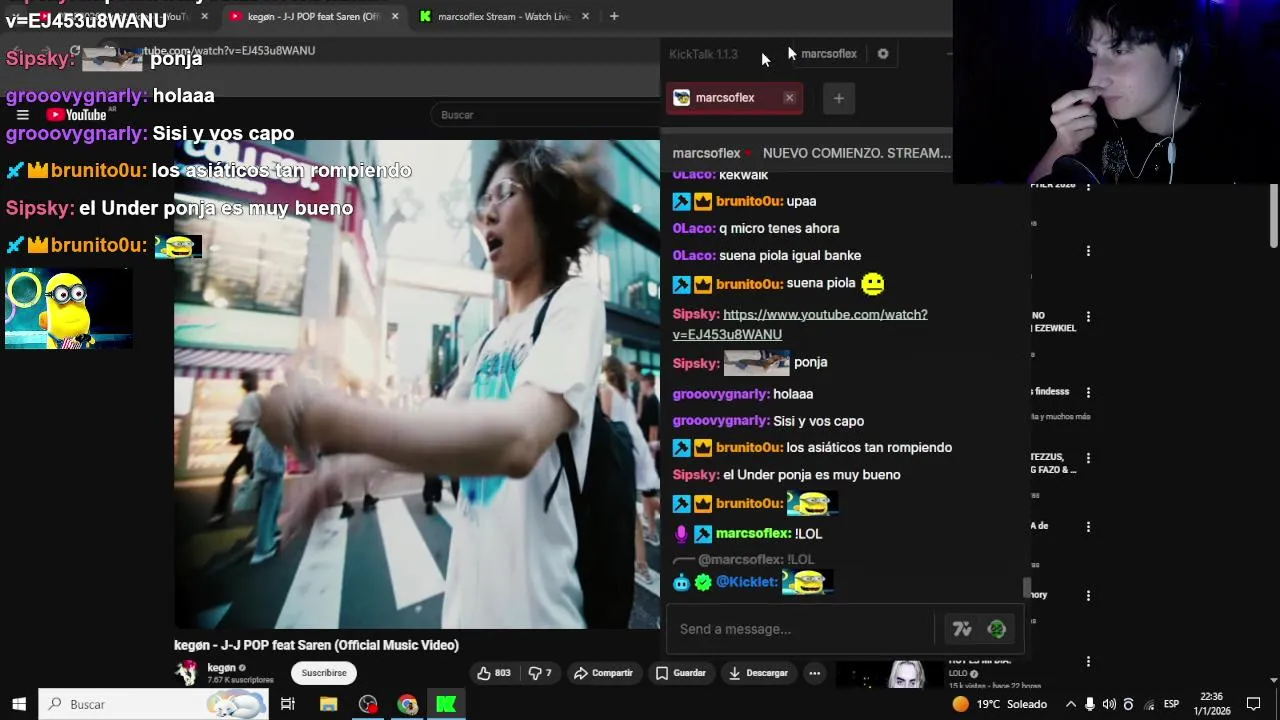This screenshot has height=720, width=1280.
Task: Open the LOLO suggested video thumbnail
Action: coord(889,675)
